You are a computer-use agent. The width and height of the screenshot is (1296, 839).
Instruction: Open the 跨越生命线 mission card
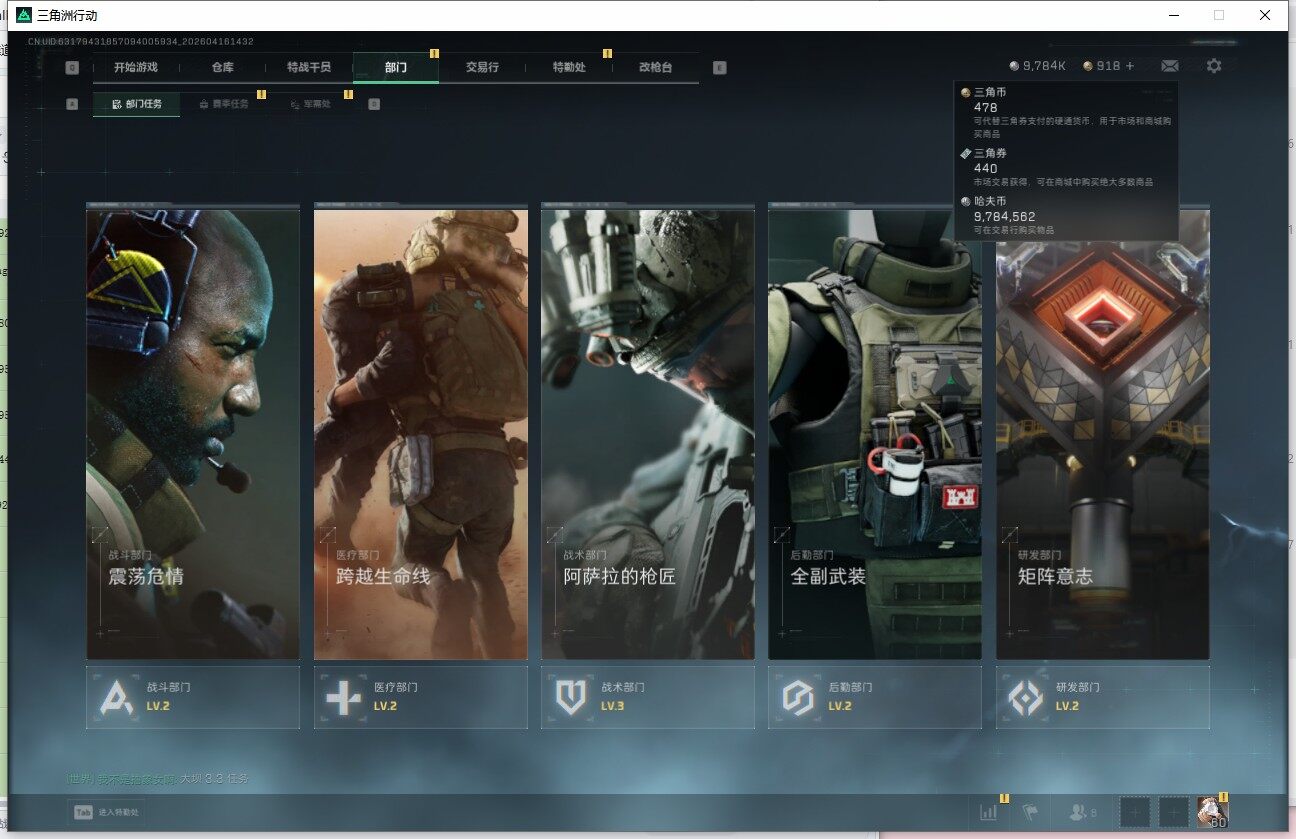(x=421, y=434)
